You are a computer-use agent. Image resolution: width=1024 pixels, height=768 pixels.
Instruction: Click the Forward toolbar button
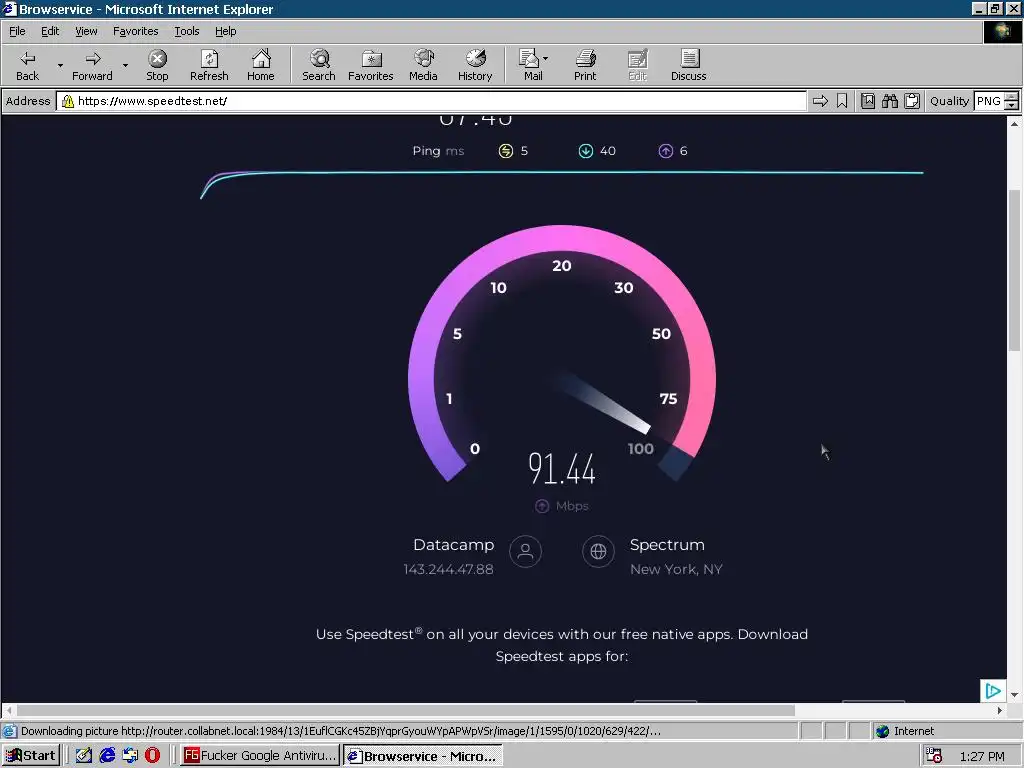click(x=92, y=65)
